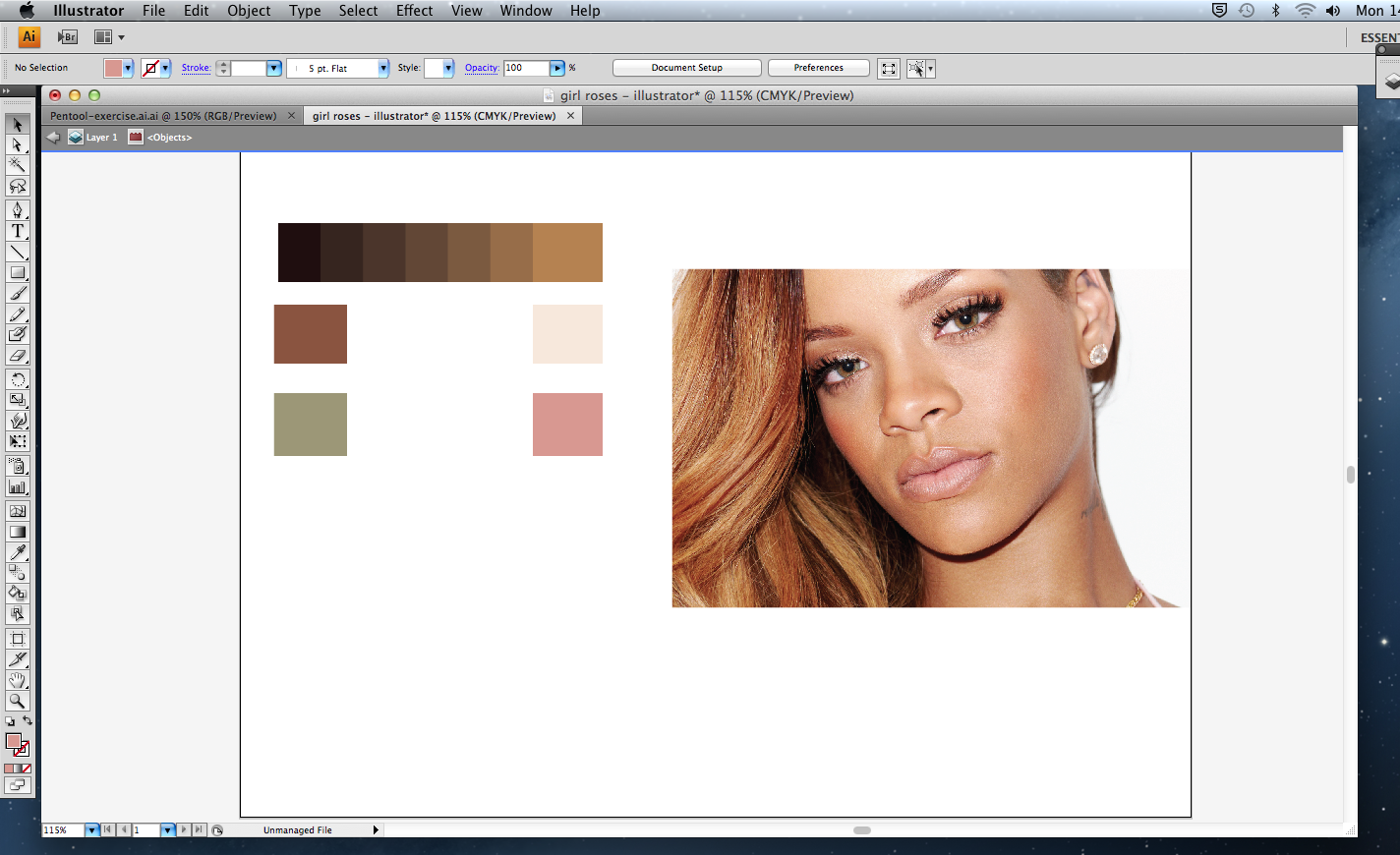Activate the Zoom tool
The height and width of the screenshot is (855, 1400).
[x=17, y=701]
